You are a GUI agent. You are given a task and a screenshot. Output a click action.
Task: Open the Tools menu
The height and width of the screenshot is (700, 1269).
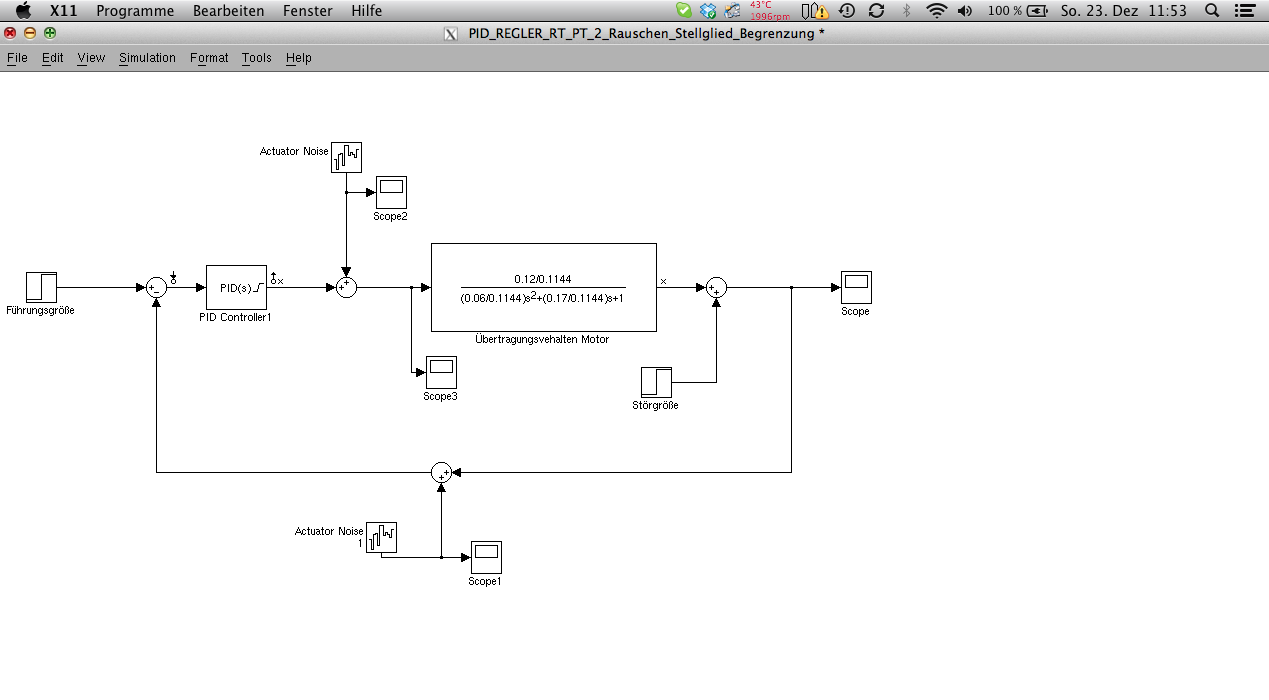tap(256, 58)
